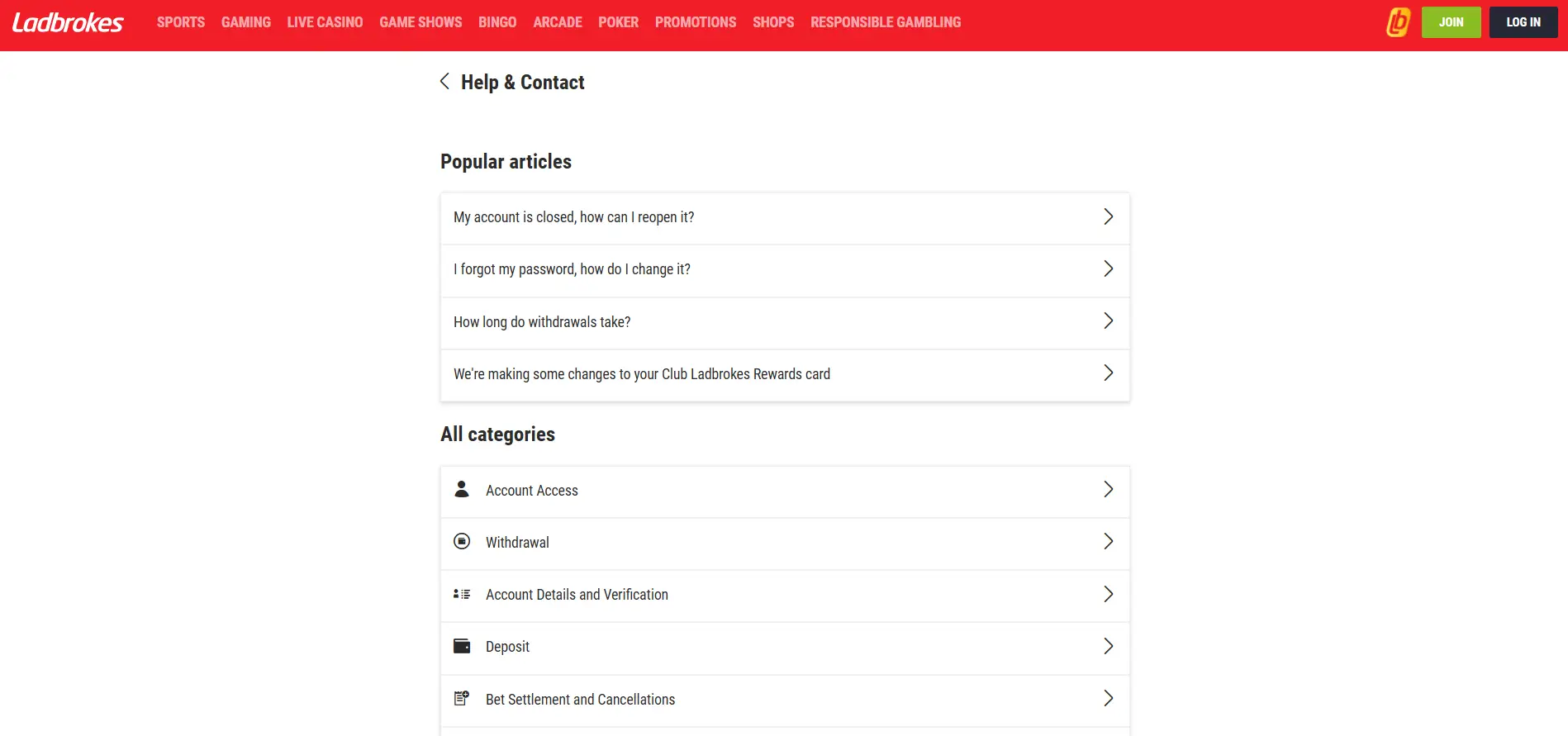Open the Club Ladbrokes Rewards card chevron
The image size is (1568, 736).
1109,373
